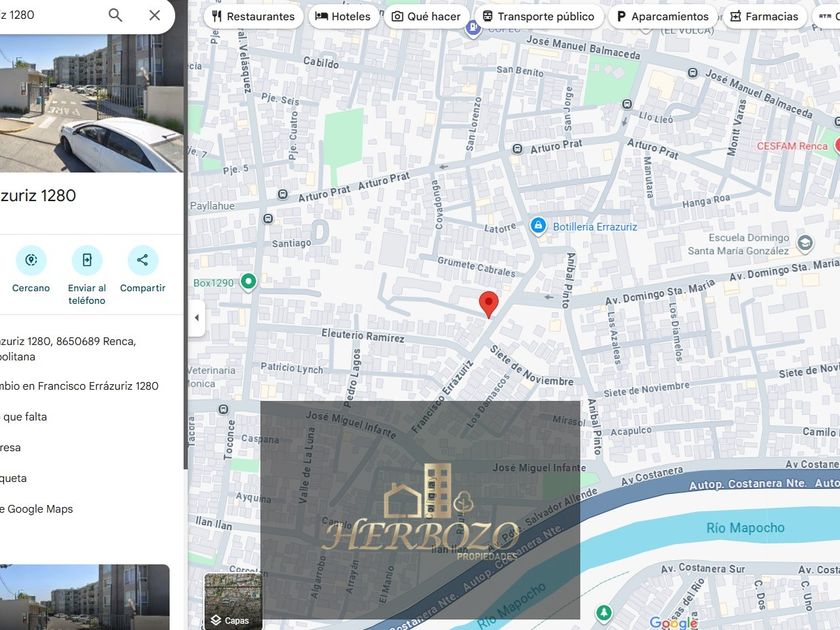This screenshot has width=840, height=630.
Task: Click the Autop. Costanera Nte. highway label
Action: tap(748, 484)
